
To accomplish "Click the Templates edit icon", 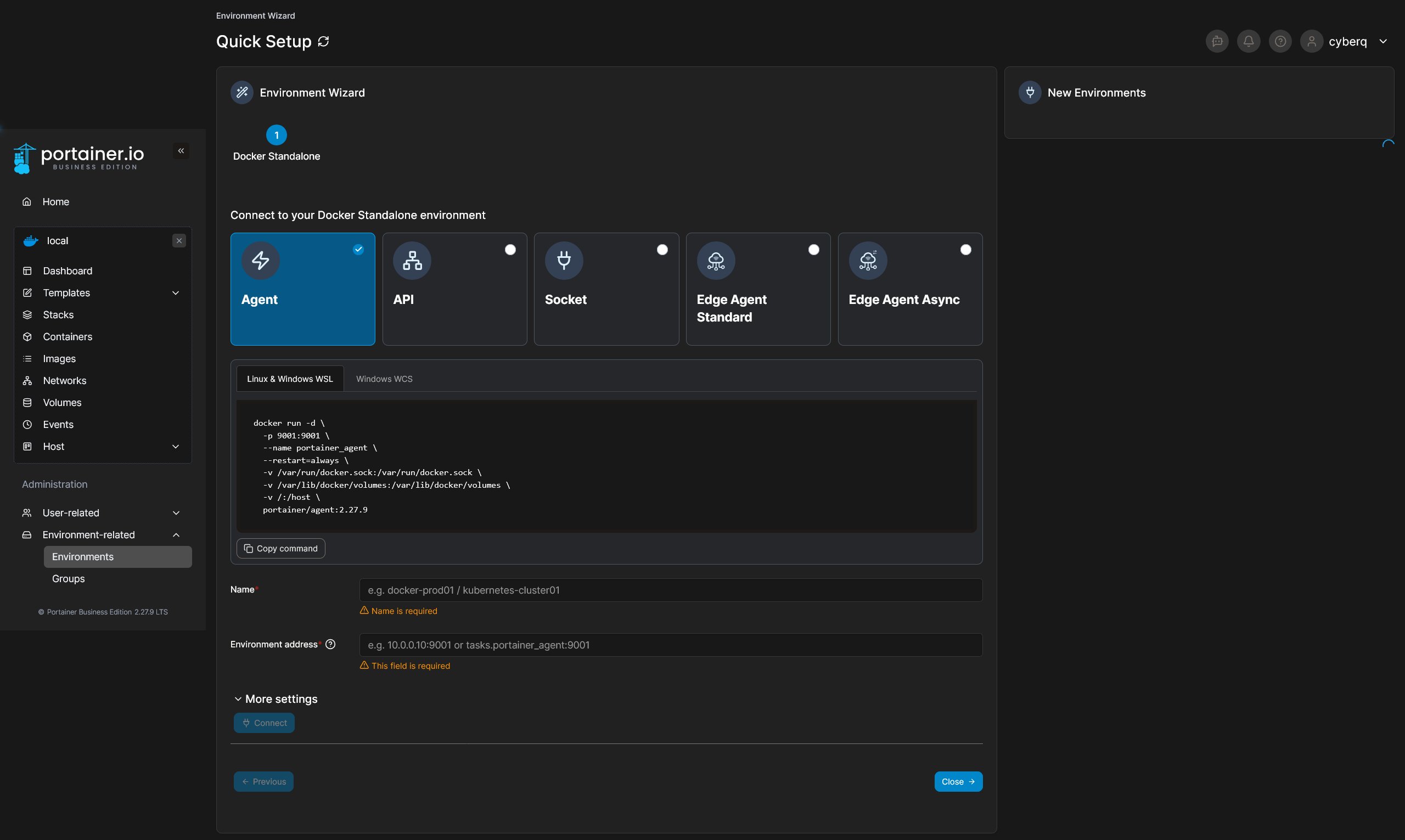I will [x=27, y=292].
